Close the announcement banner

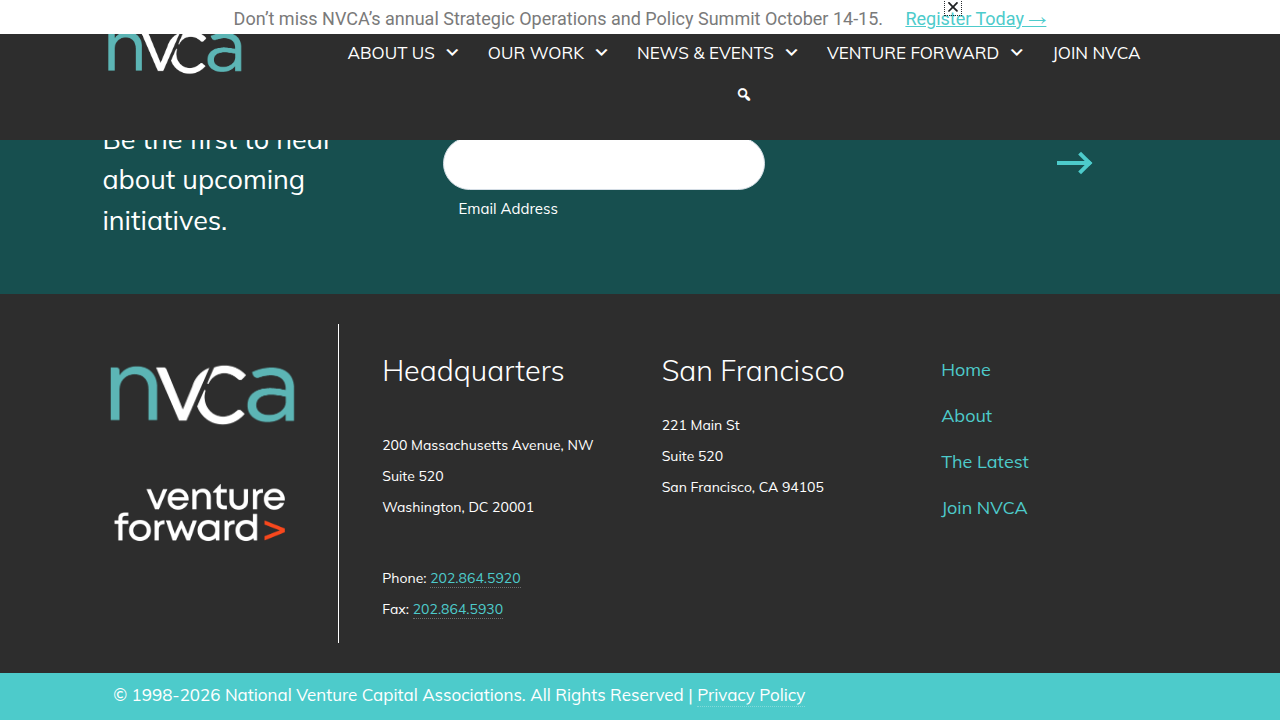click(x=953, y=7)
